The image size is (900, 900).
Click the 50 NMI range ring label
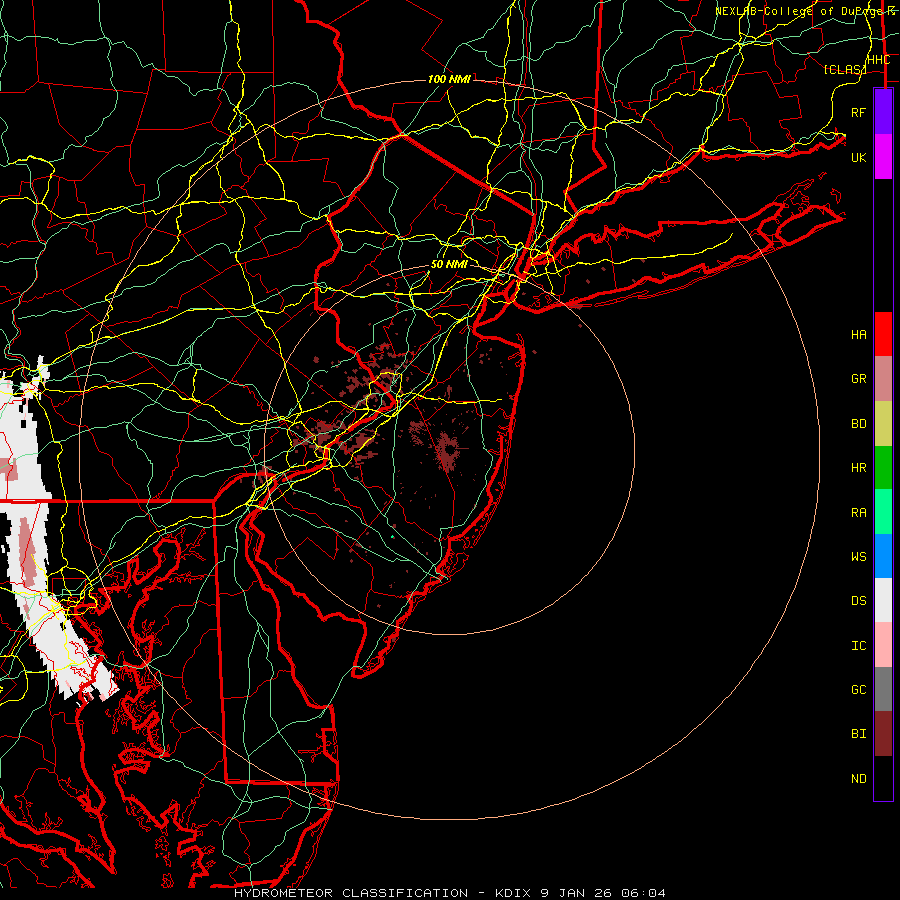pos(449,264)
